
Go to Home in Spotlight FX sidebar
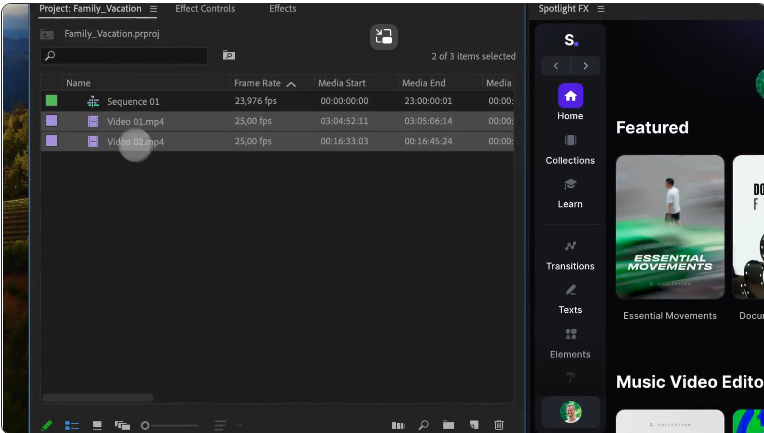[570, 103]
